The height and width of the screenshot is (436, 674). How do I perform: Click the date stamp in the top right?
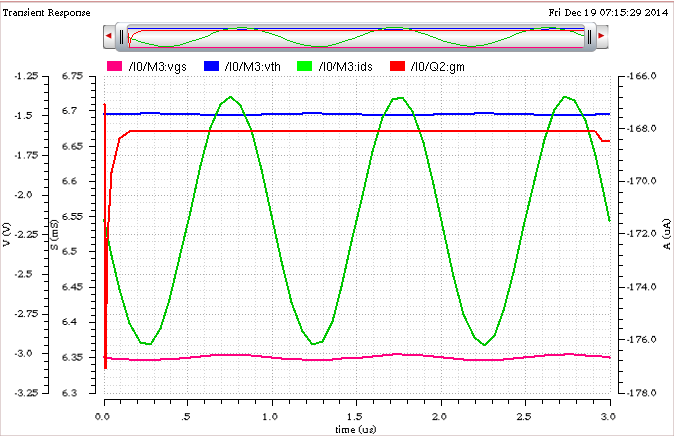pyautogui.click(x=609, y=14)
